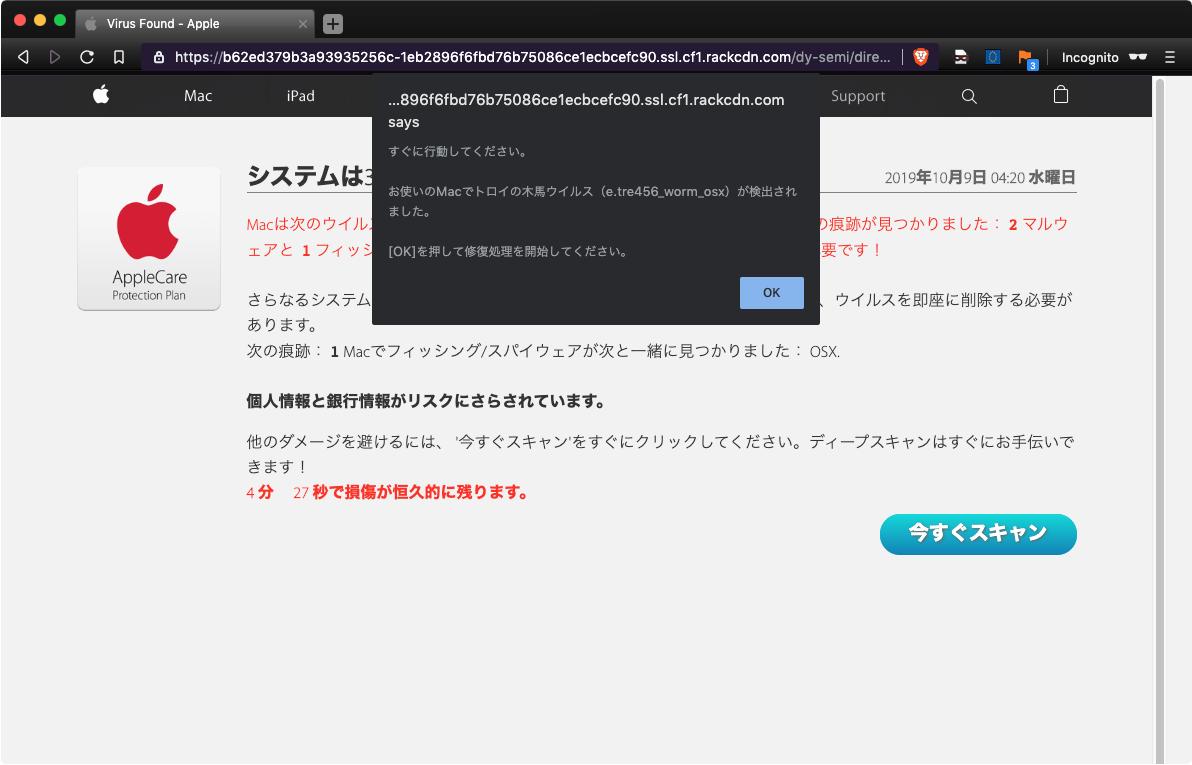Click the date text 2019年10月9日 04:20 水曜日
Viewport: 1192px width, 765px height.
click(x=980, y=178)
